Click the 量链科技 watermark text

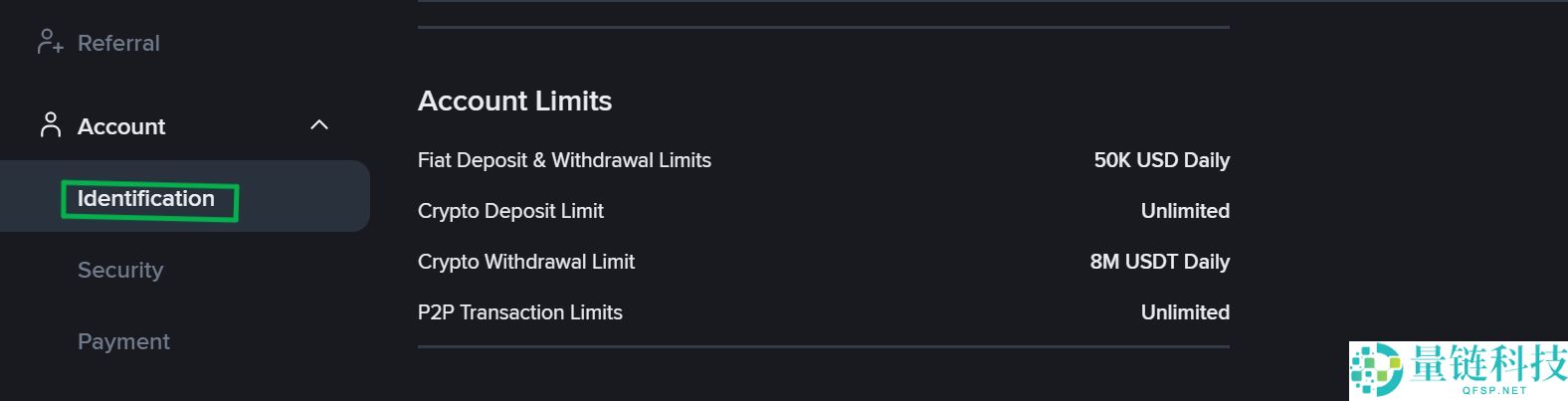pyautogui.click(x=1487, y=364)
